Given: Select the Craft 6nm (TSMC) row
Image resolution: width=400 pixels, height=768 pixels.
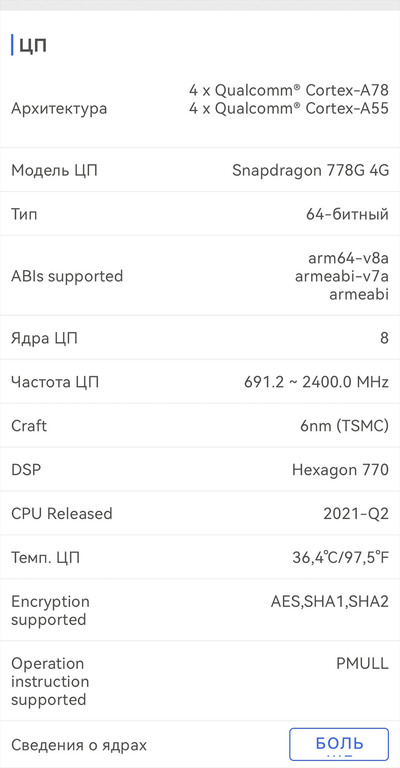Looking at the screenshot, I should [x=200, y=426].
